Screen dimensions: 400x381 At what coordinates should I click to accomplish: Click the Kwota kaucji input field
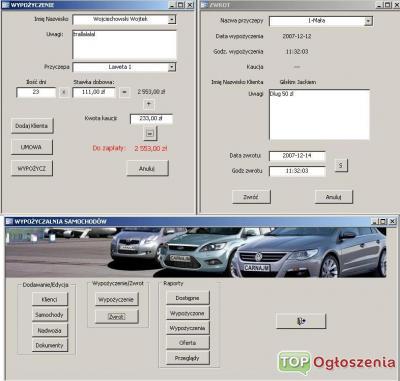151,119
